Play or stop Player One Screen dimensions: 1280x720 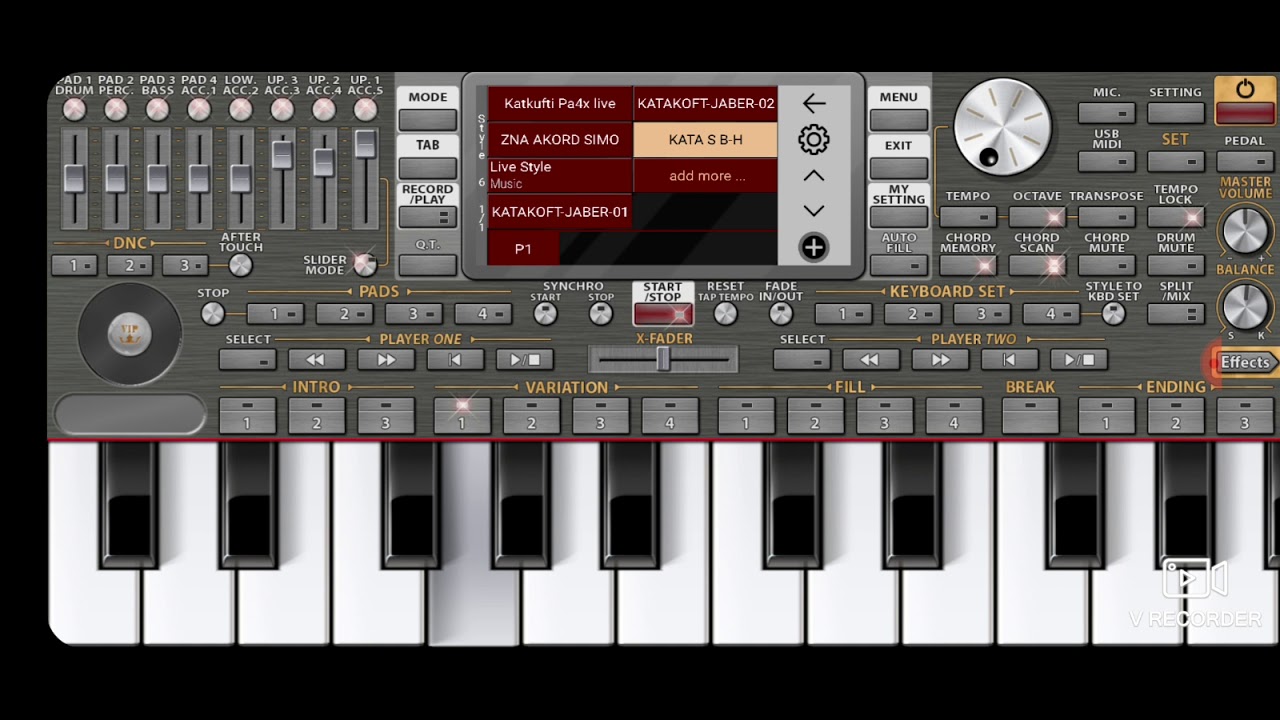(x=525, y=360)
